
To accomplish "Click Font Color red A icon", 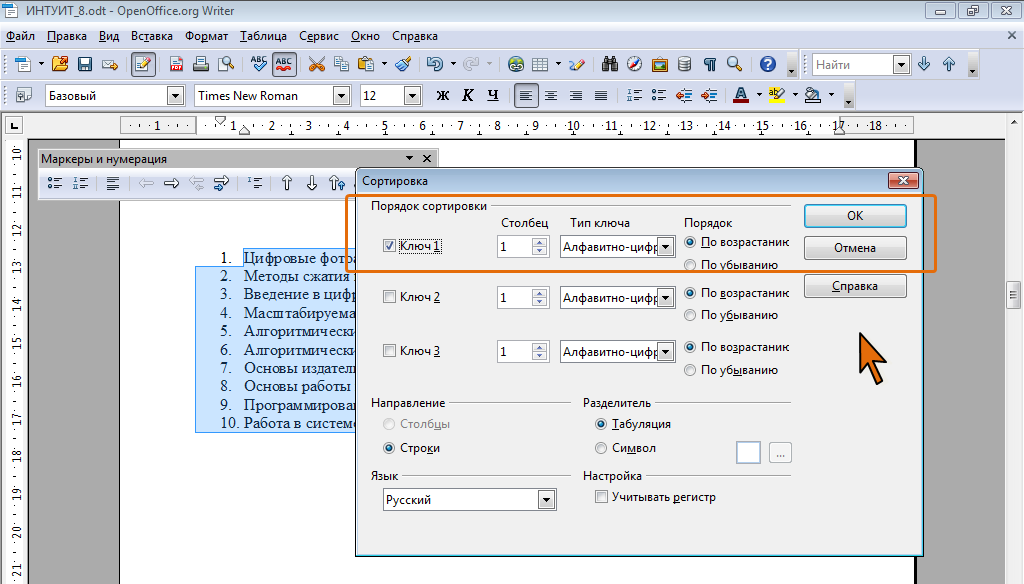I will click(741, 96).
